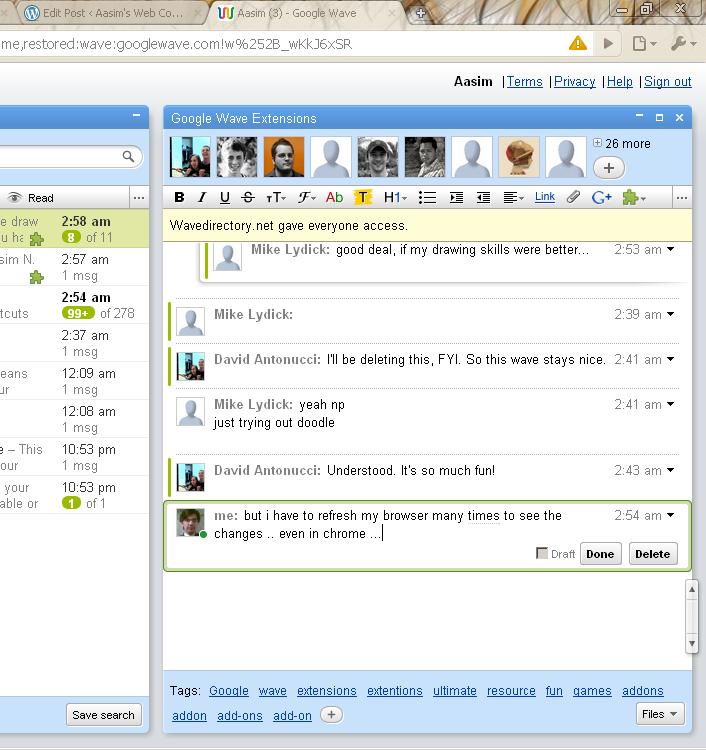706x750 pixels.
Task: Open the font size dropdown
Action: click(x=276, y=198)
